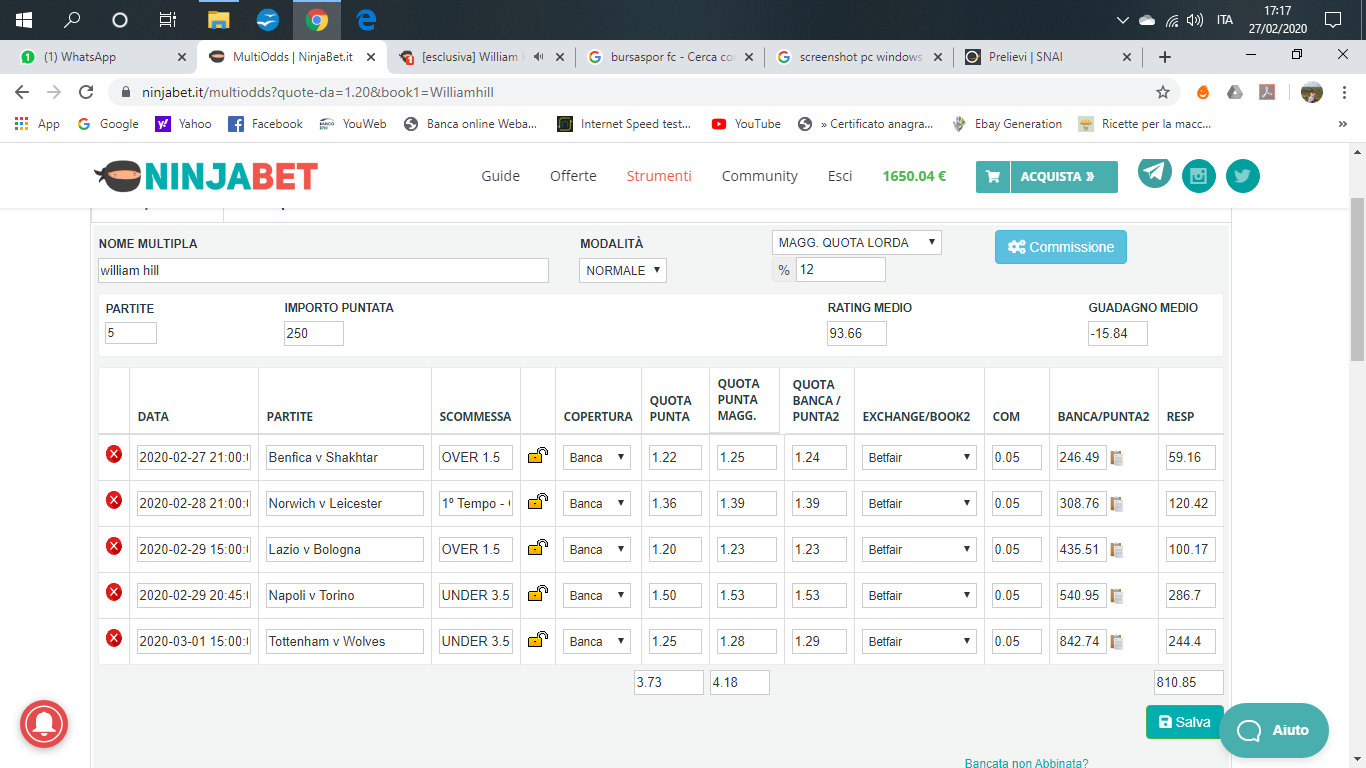Click the NinjaBet logo
This screenshot has height=768, width=1366.
click(x=206, y=176)
